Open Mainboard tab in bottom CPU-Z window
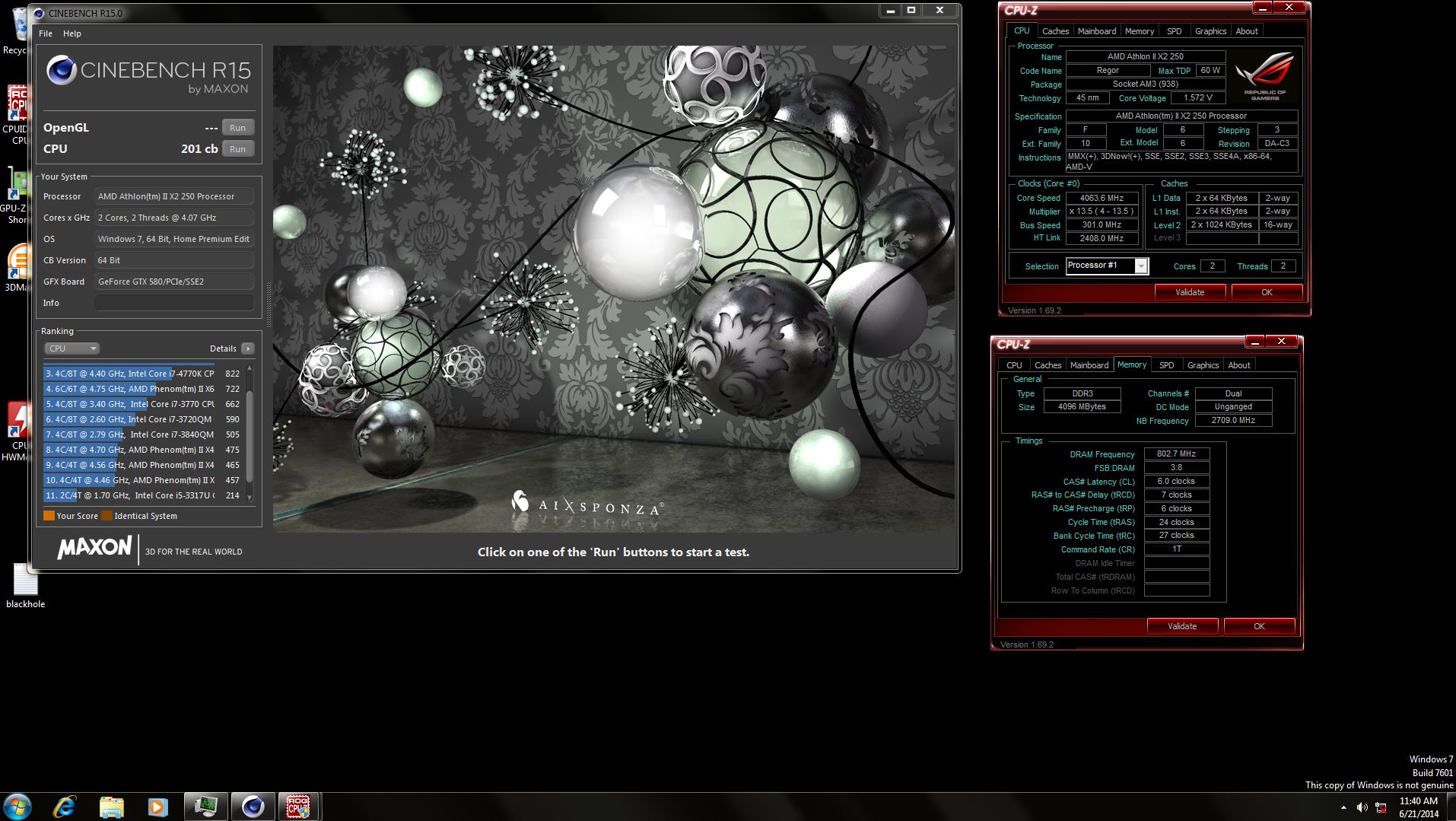Screen dimensions: 1456x821 1089,365
